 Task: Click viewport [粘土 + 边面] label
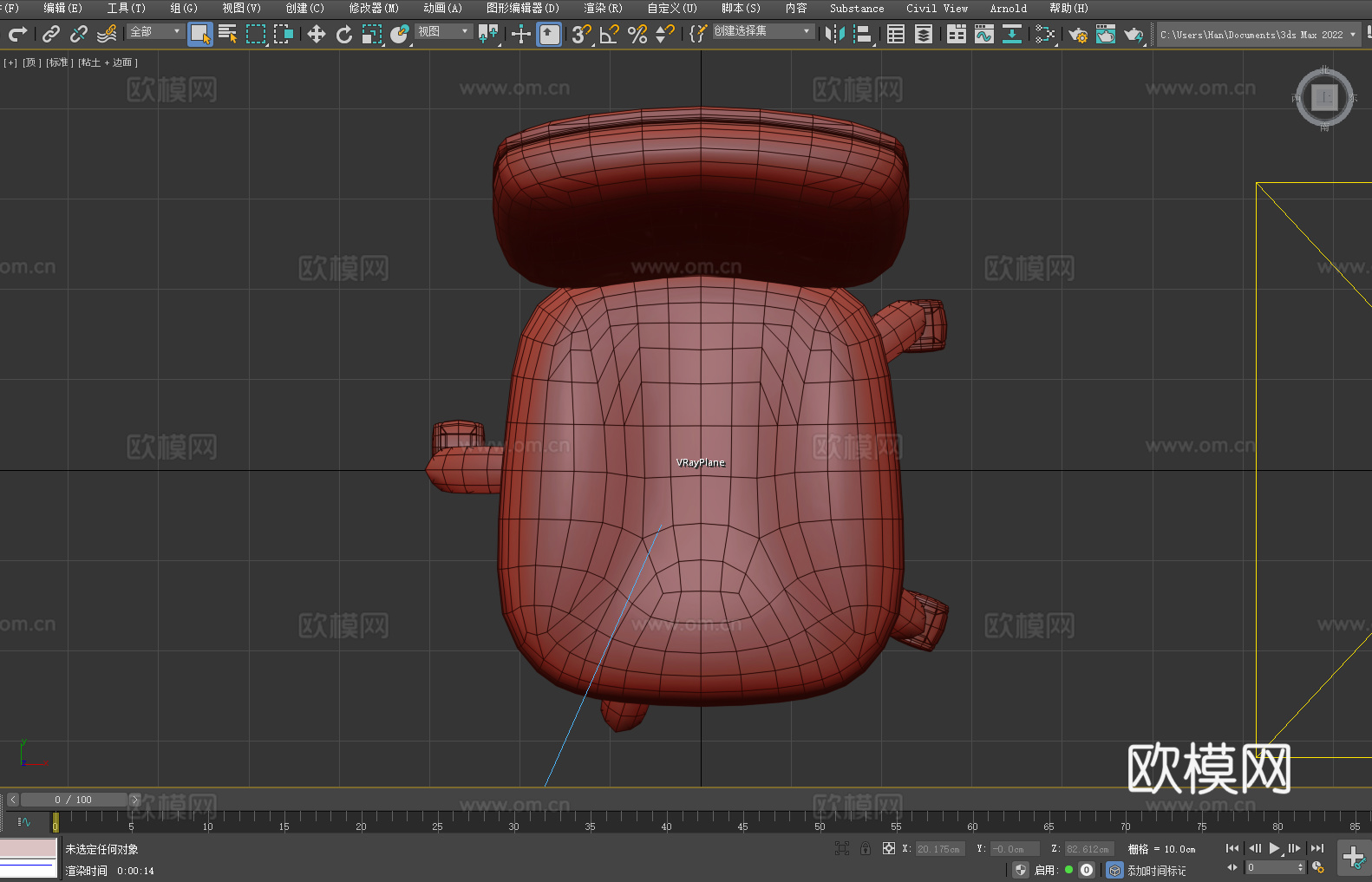108,62
